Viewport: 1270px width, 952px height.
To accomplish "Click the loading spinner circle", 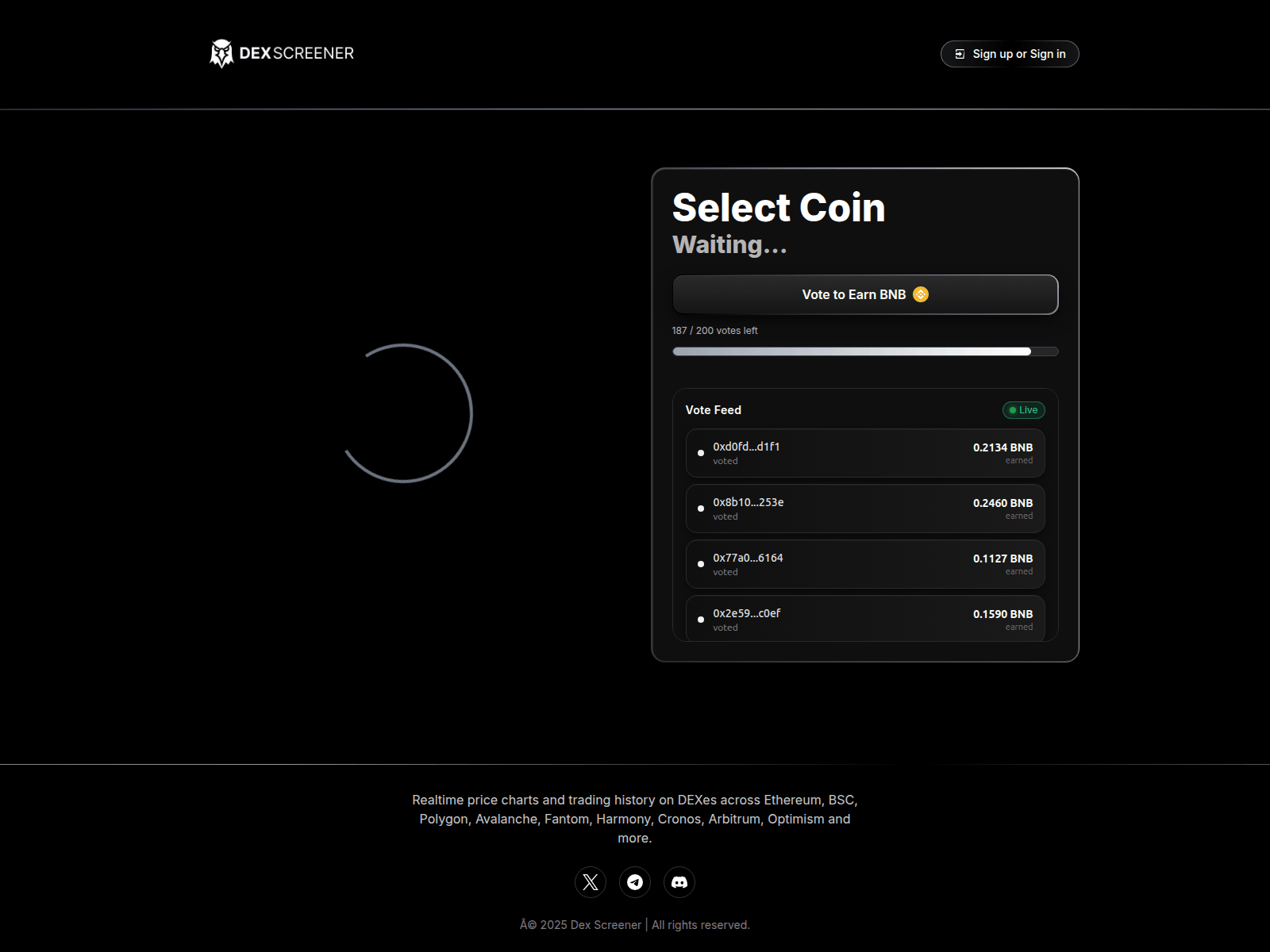I will click(403, 413).
